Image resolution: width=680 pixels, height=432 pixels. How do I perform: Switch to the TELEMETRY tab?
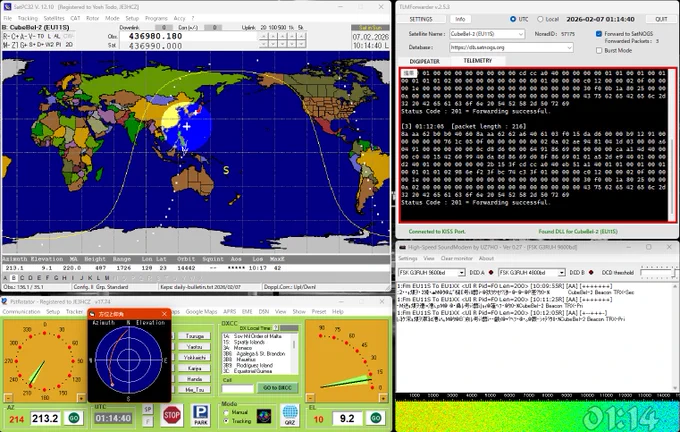pyautogui.click(x=477, y=61)
